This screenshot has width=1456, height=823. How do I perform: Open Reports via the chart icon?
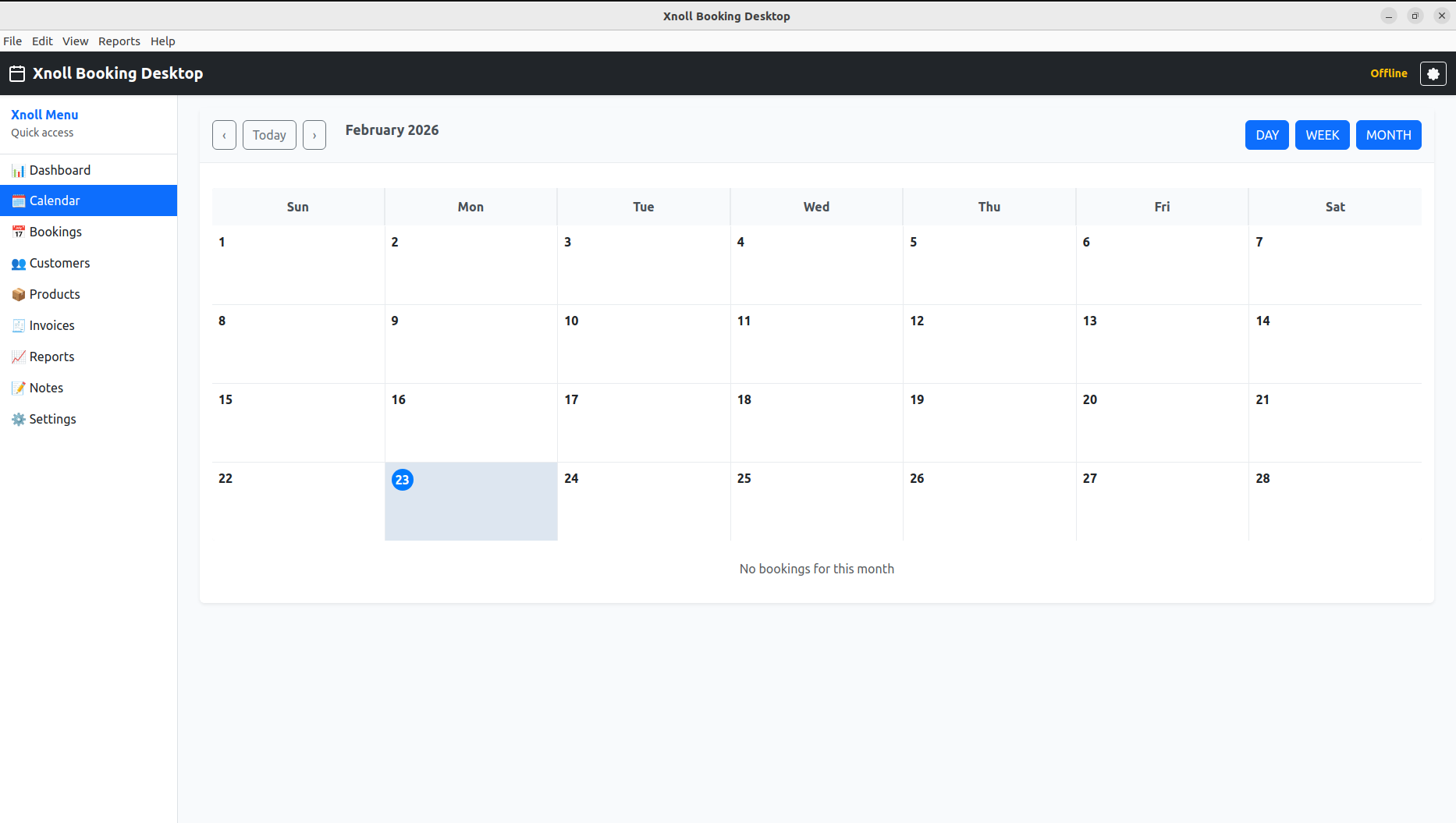point(19,357)
